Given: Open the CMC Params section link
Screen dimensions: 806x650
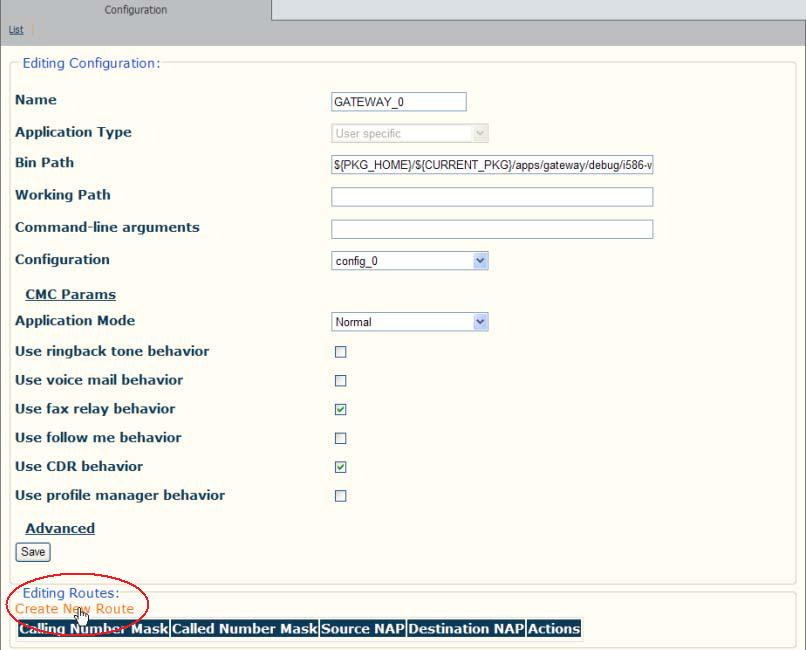Looking at the screenshot, I should click(70, 294).
